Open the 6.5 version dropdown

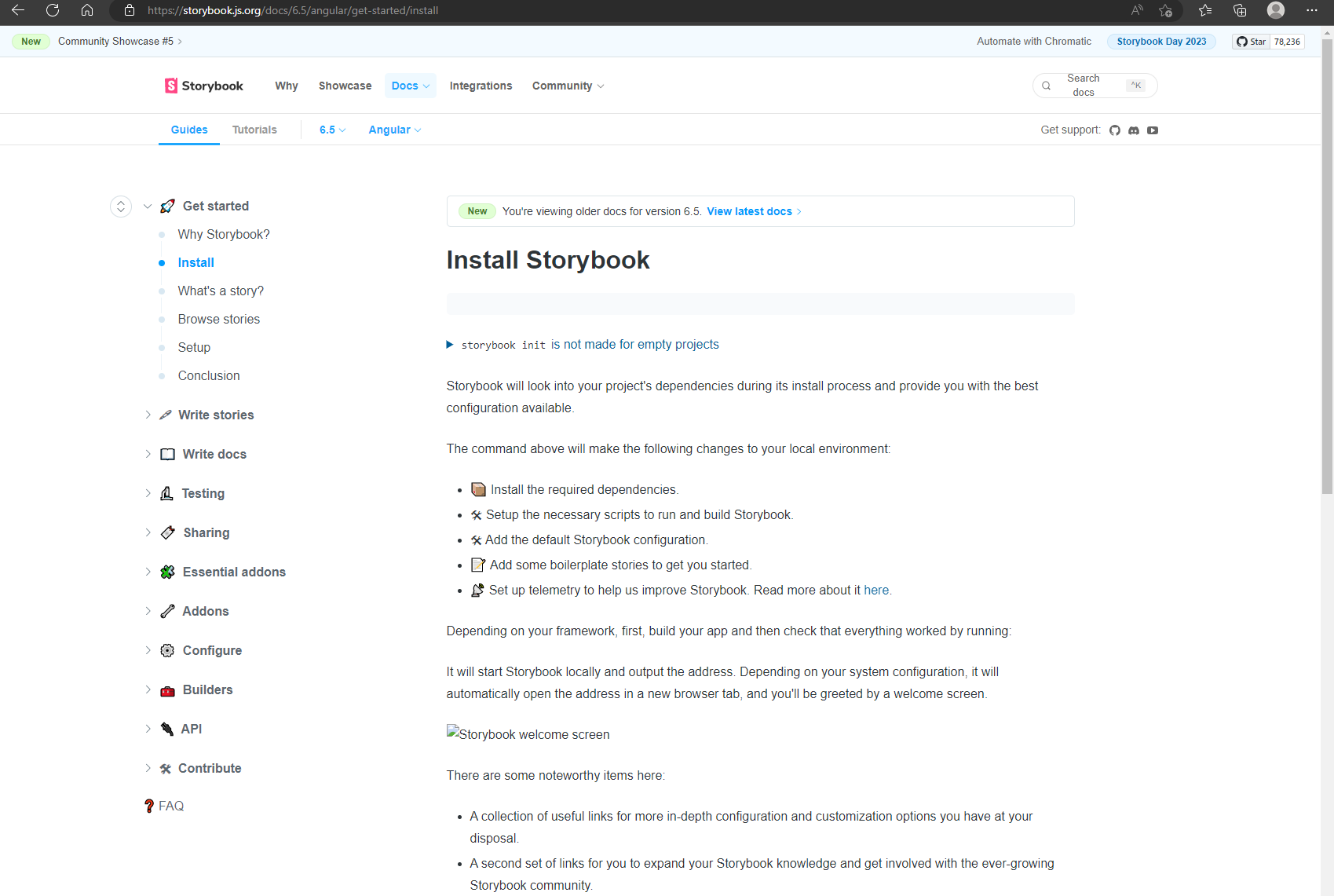(331, 130)
